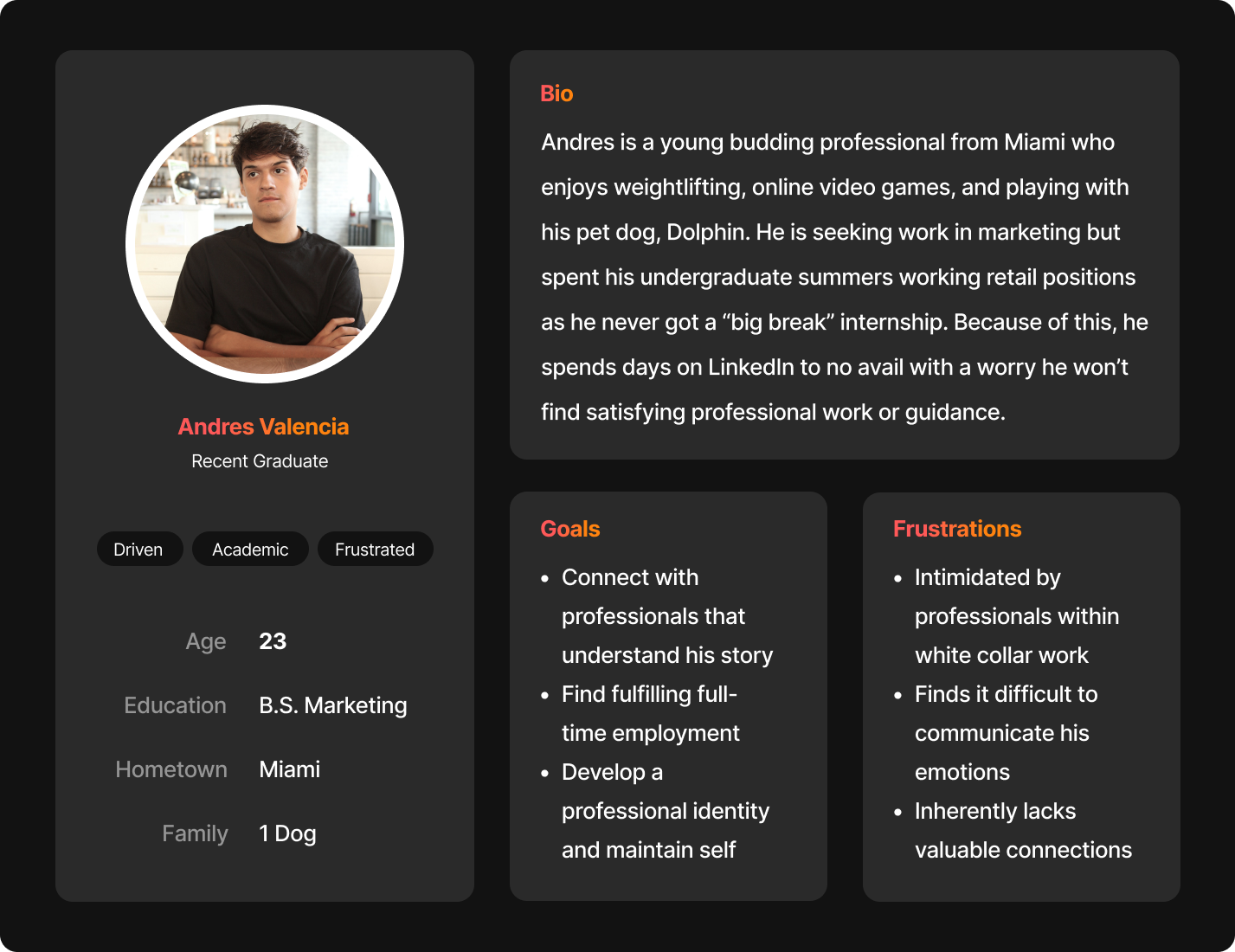
Task: Click the Frustrations section heading
Action: pyautogui.click(x=957, y=529)
